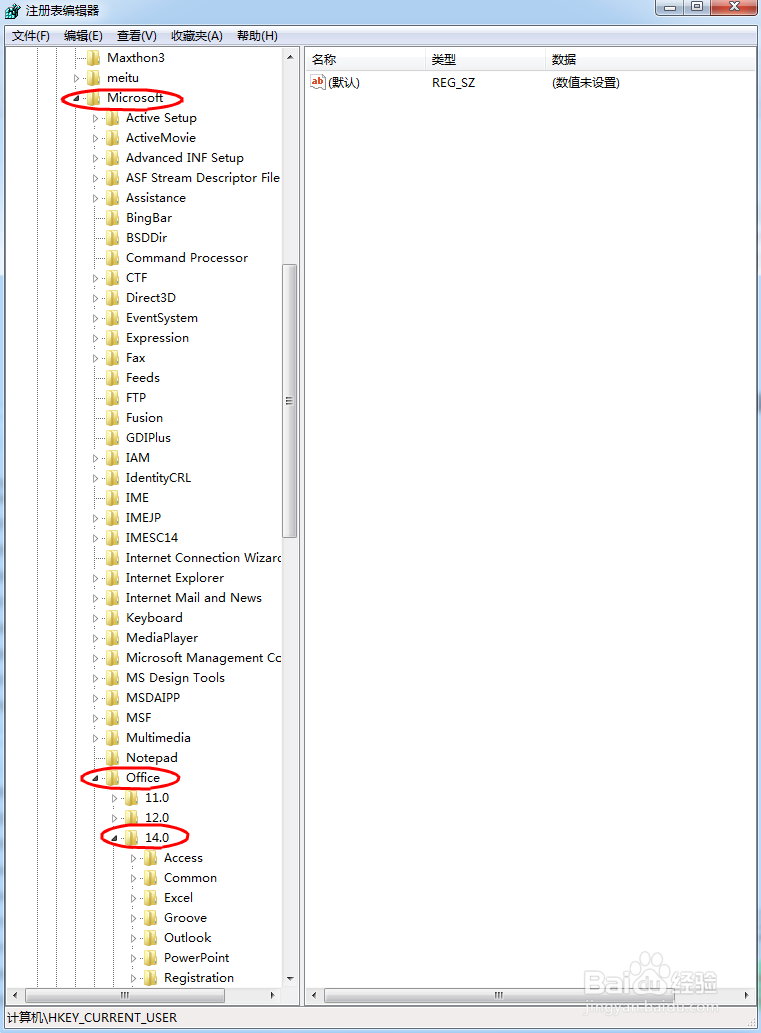Select the MSDAIPP key
Screen dimensions: 761x1033
(x=153, y=698)
